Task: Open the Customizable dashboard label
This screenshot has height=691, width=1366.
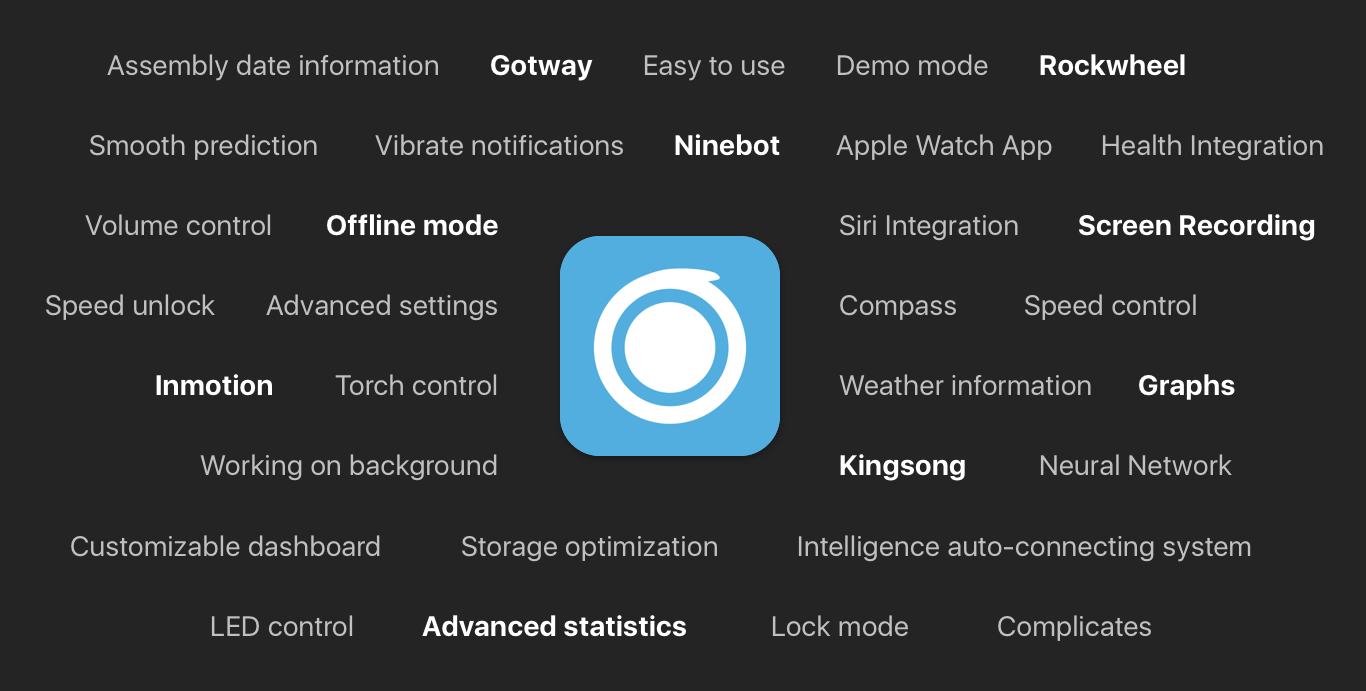Action: pyautogui.click(x=225, y=547)
